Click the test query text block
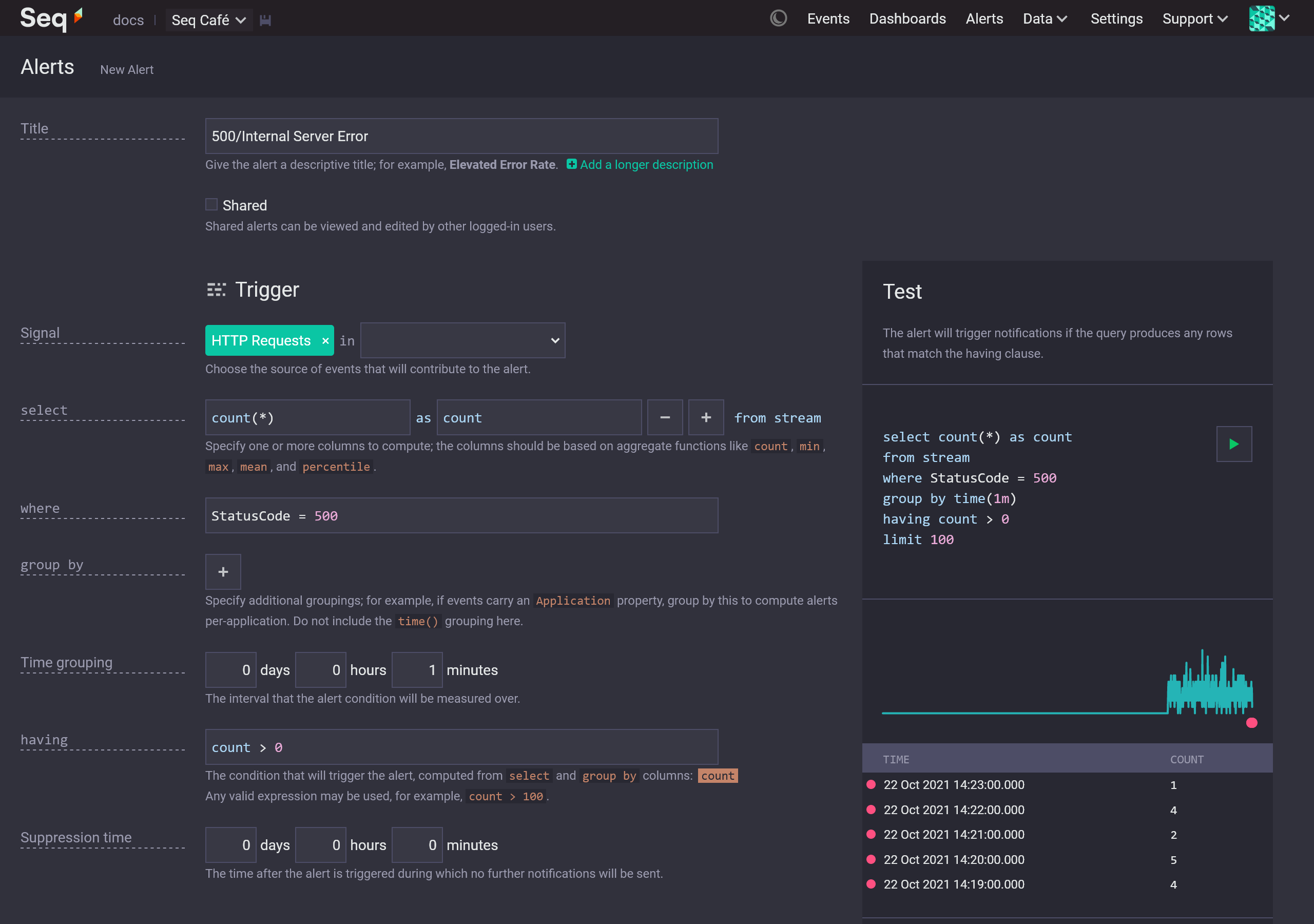Image resolution: width=1314 pixels, height=924 pixels. pyautogui.click(x=977, y=488)
